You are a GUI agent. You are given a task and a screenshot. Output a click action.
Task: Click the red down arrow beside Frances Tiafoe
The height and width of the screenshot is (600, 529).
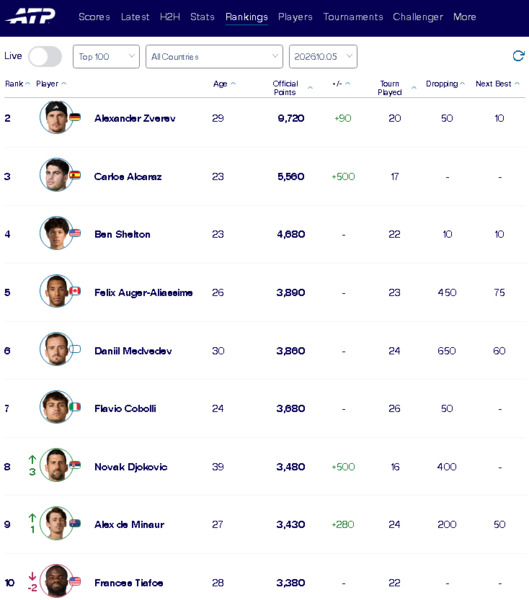tap(33, 576)
